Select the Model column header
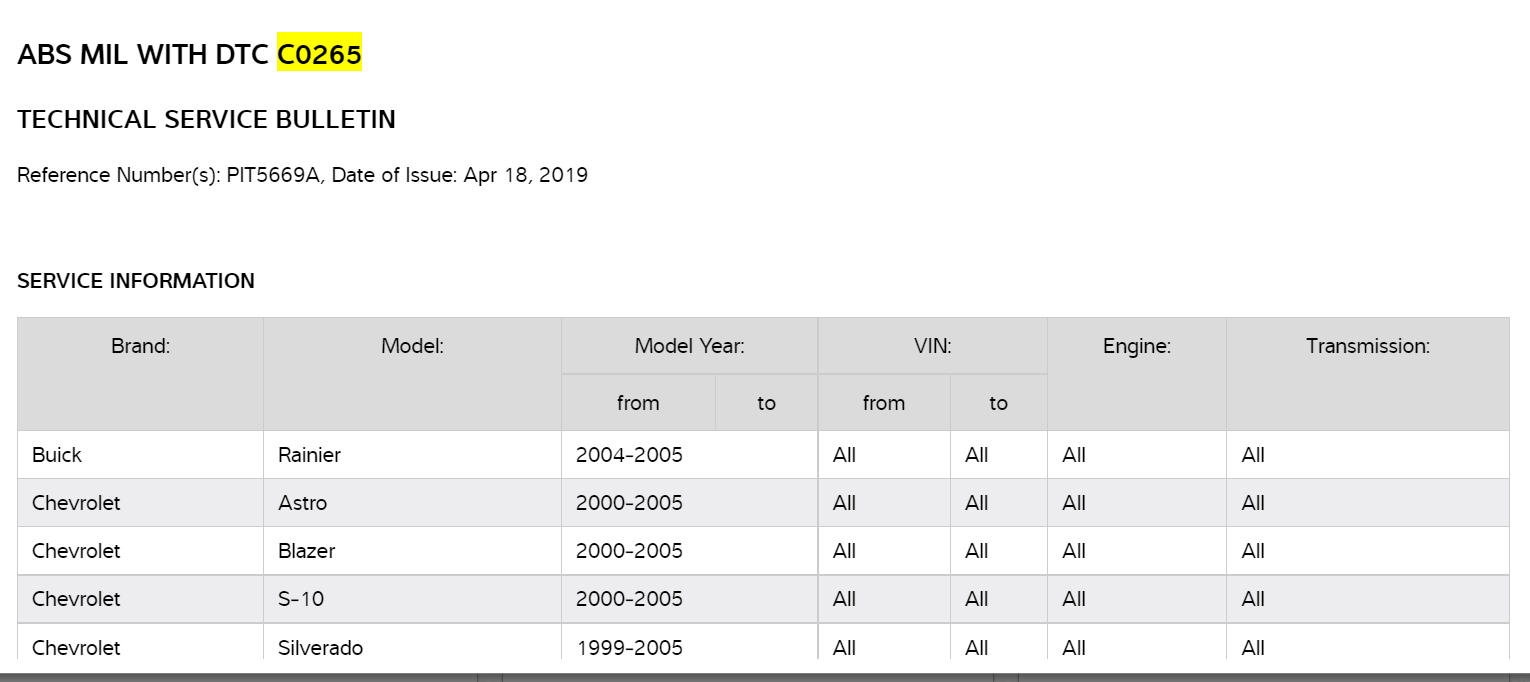This screenshot has width=1530, height=682. pos(412,346)
